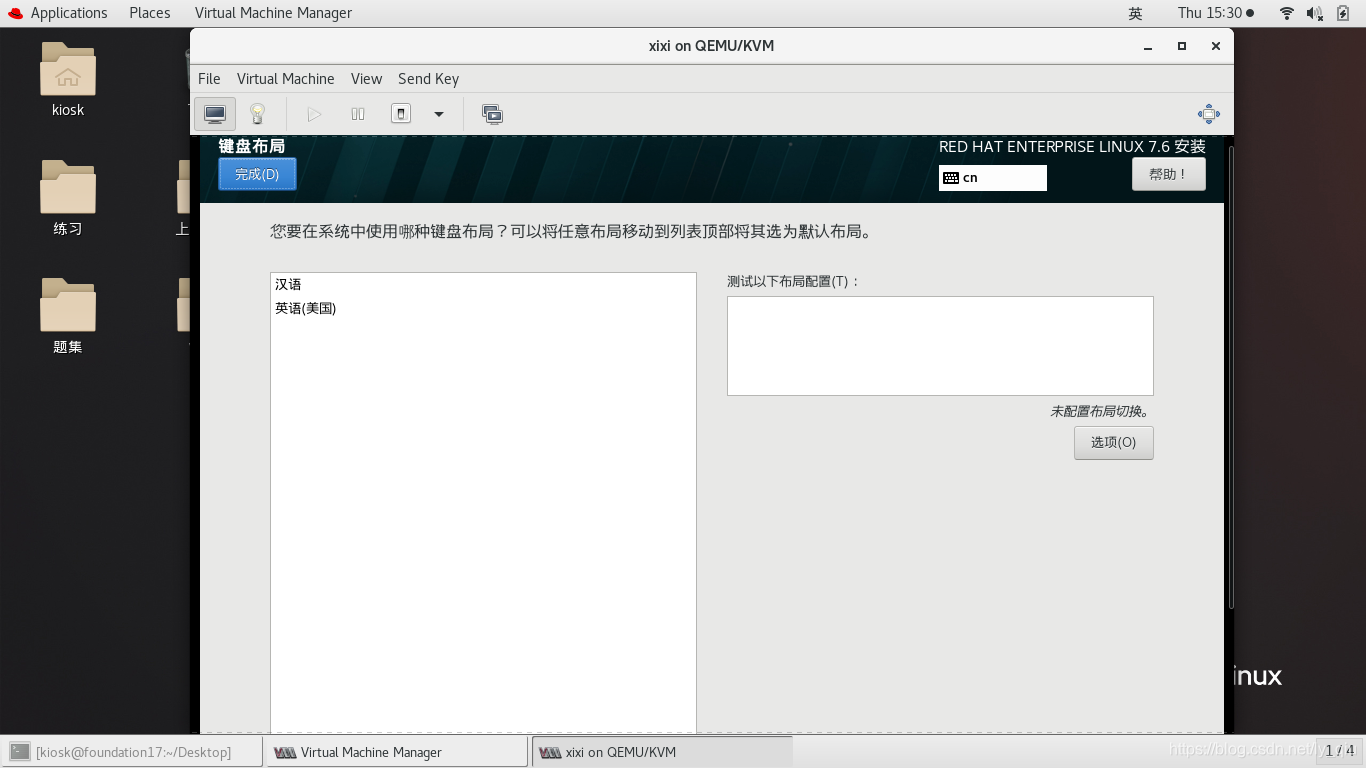The height and width of the screenshot is (768, 1366).
Task: Select the kiosk home folder on desktop
Action: [68, 80]
